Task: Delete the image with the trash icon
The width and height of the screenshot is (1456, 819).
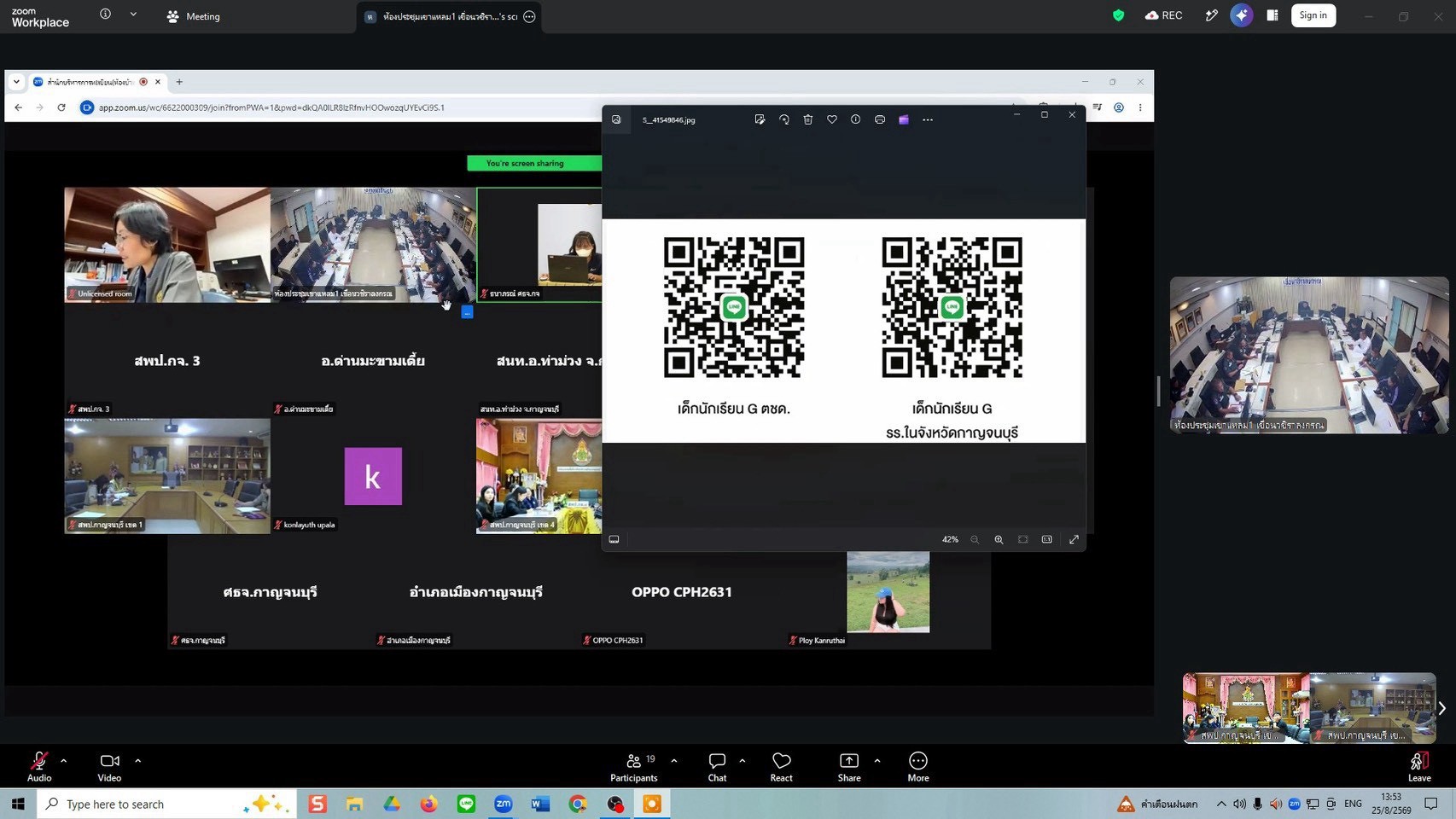Action: (x=807, y=119)
